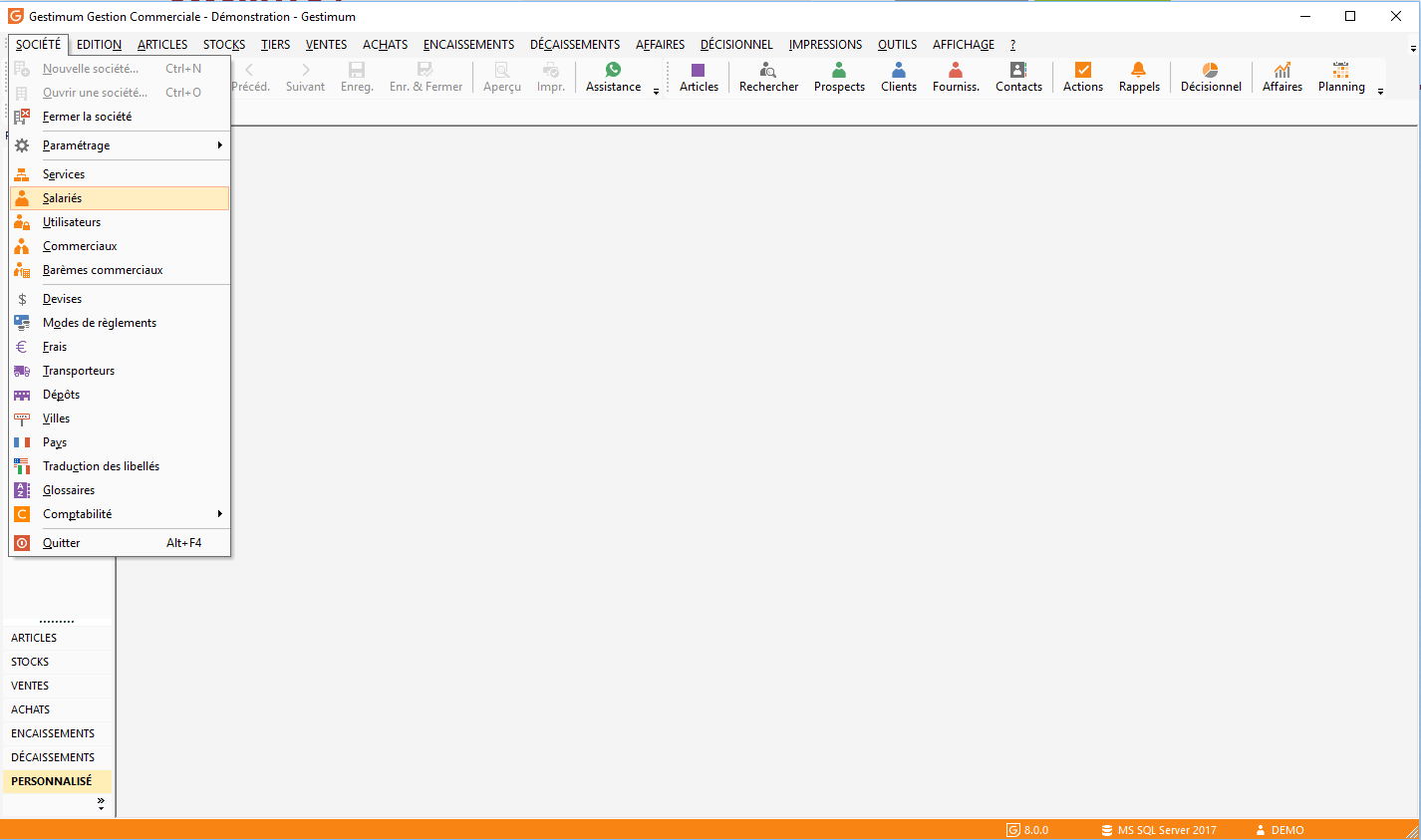Open the Affaires chart icon
This screenshot has height=840, width=1421.
tap(1282, 70)
